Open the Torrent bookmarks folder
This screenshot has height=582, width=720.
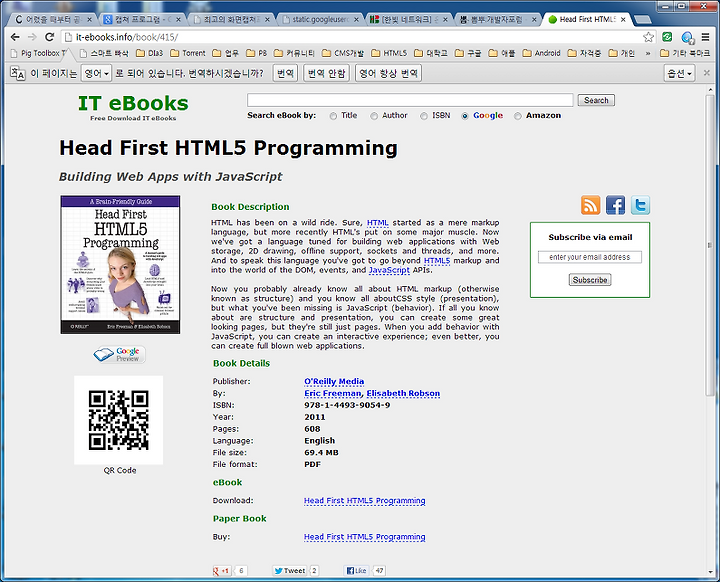pos(188,53)
